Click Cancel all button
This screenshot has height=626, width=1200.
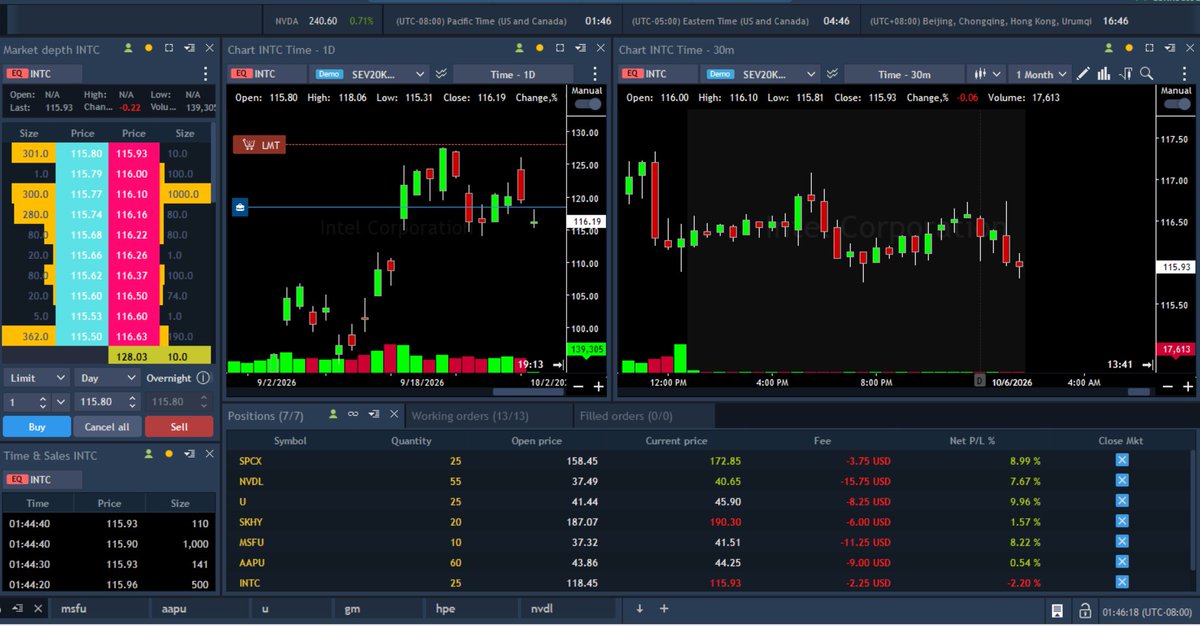(x=107, y=426)
